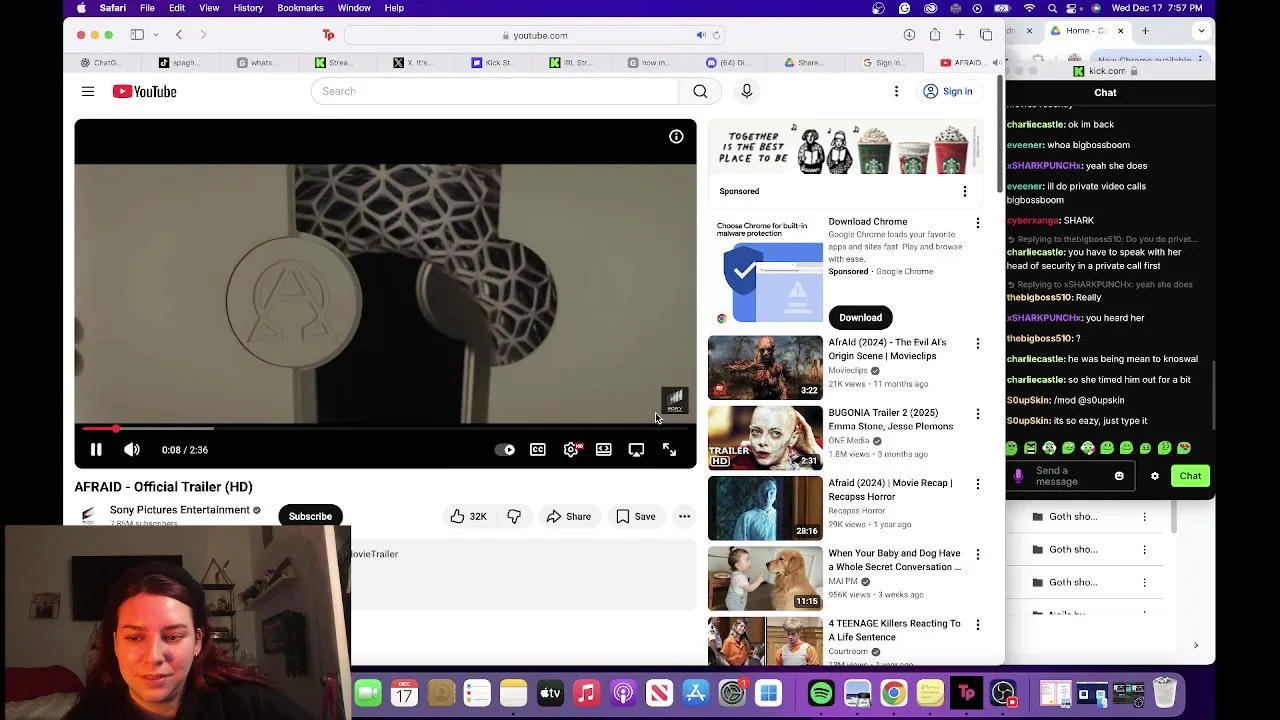This screenshot has width=1280, height=720.
Task: Start voice search with microphone icon
Action: pyautogui.click(x=746, y=91)
